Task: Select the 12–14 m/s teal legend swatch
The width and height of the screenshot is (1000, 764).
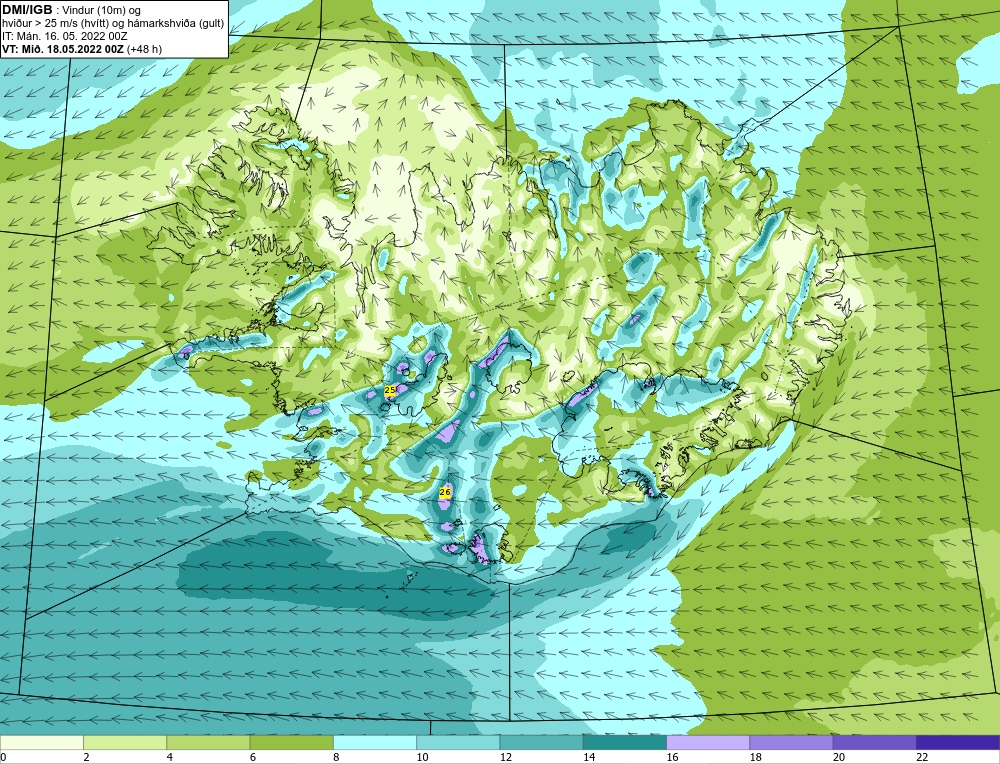Action: (541, 742)
